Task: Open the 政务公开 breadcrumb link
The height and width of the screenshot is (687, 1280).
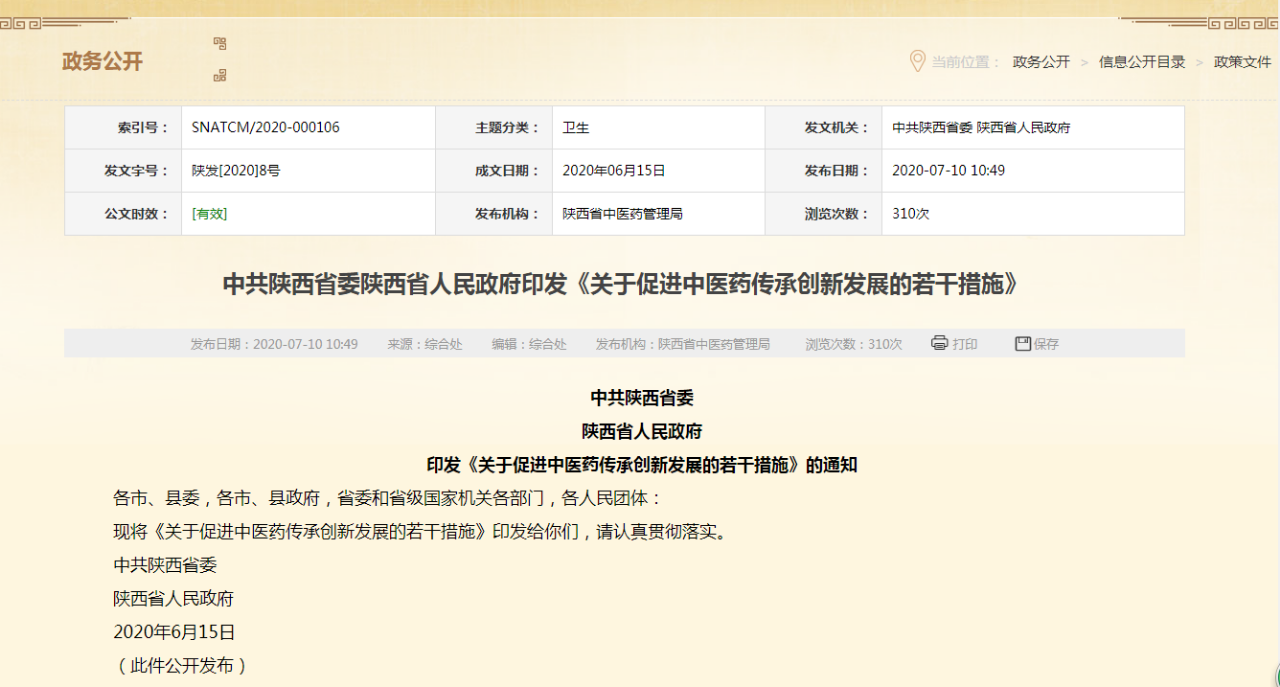Action: (x=1041, y=62)
